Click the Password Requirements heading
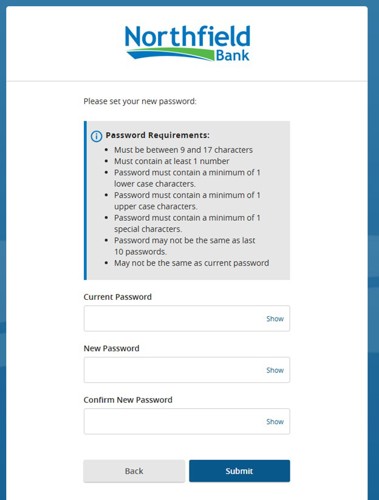 tap(157, 135)
